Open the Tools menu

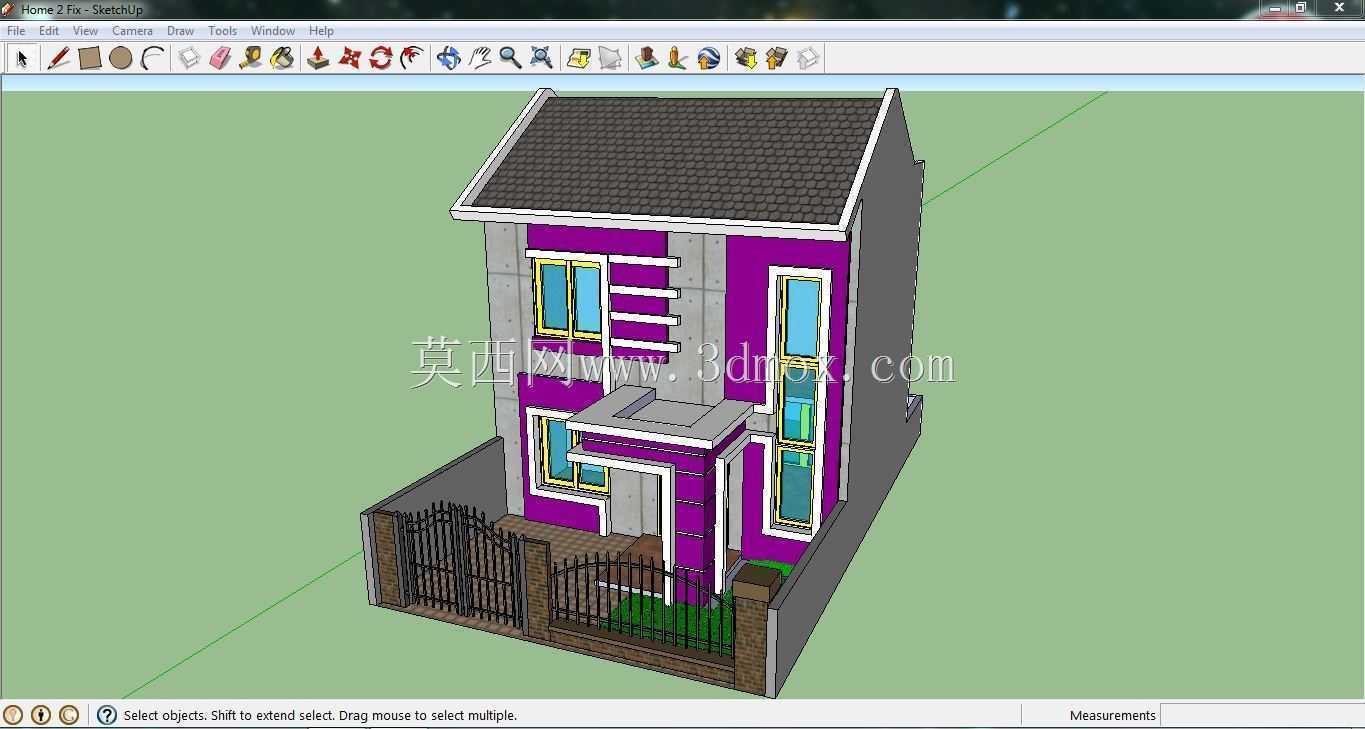tap(222, 31)
